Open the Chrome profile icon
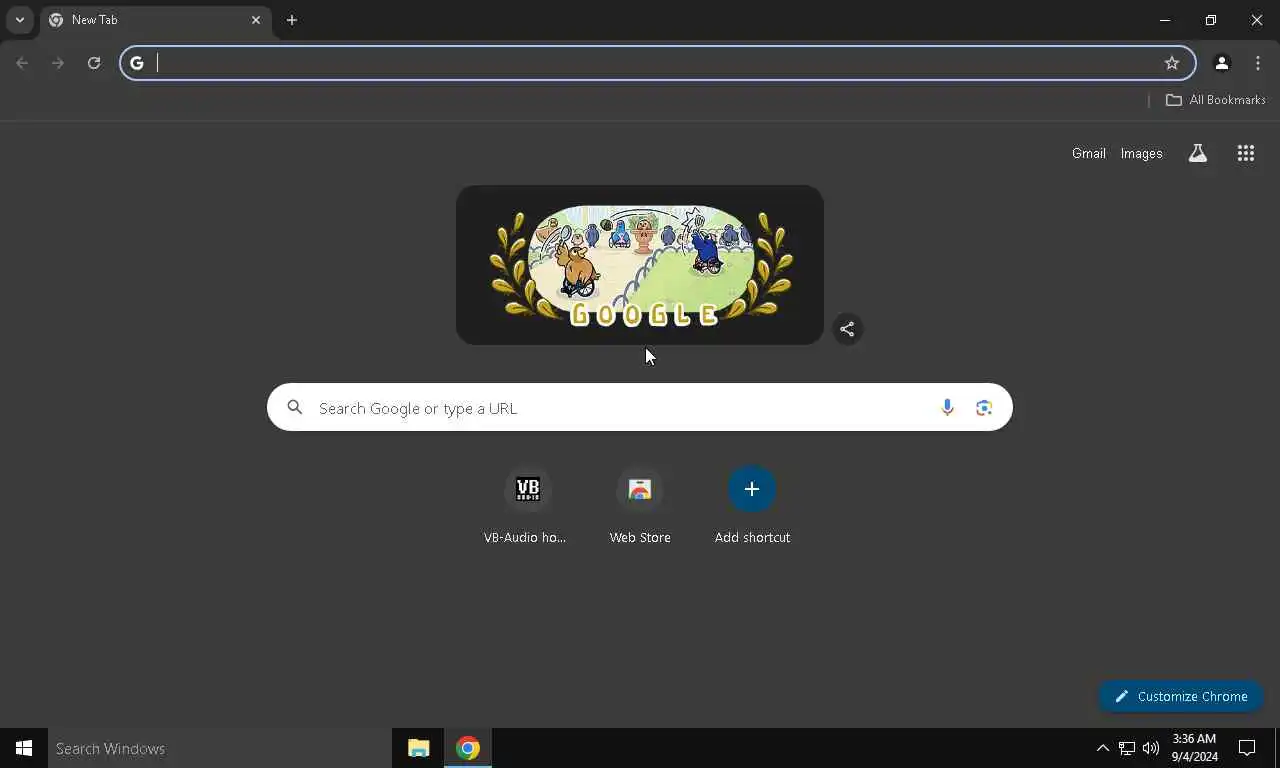The image size is (1280, 768). point(1221,63)
